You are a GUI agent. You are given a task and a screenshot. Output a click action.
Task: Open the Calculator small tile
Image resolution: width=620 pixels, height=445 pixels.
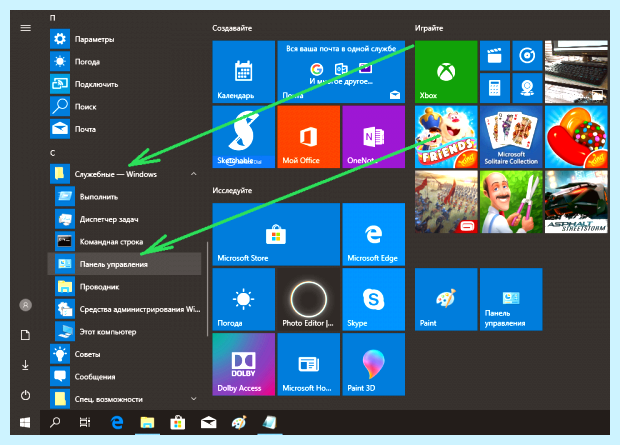(x=495, y=88)
